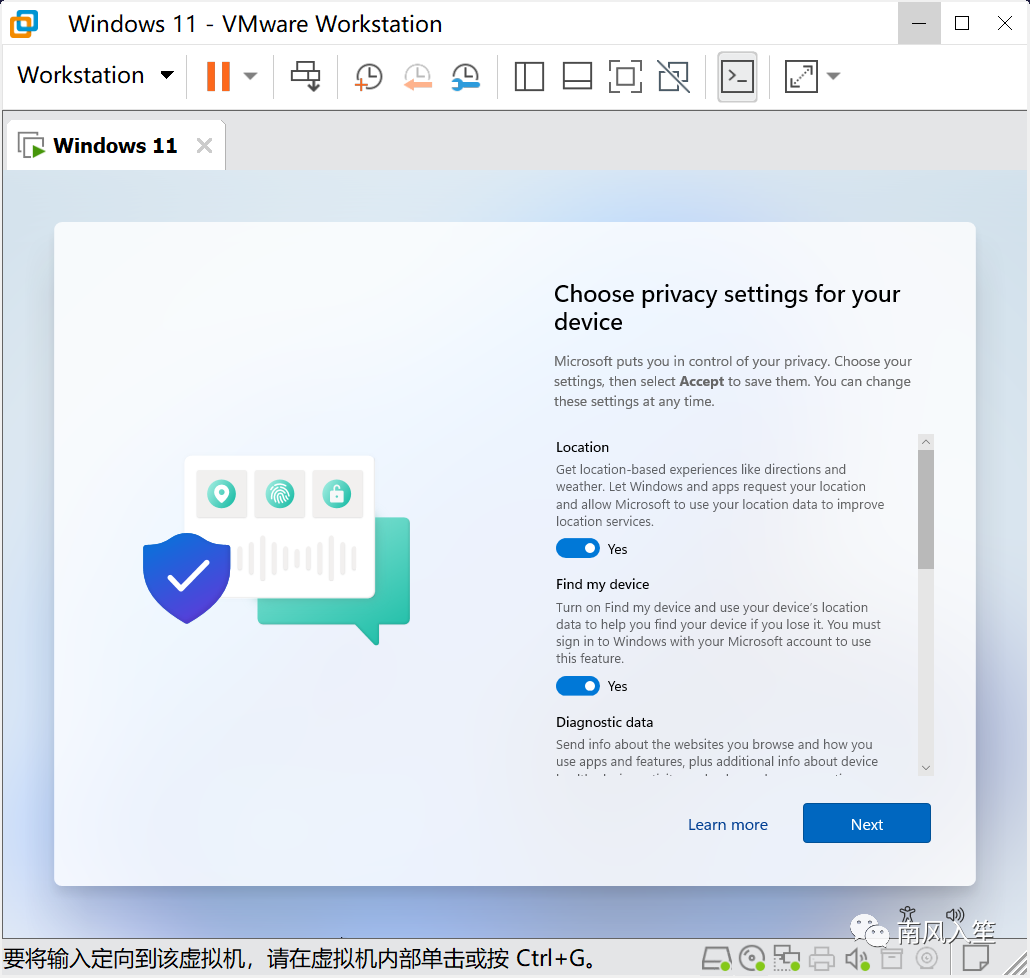Maximize the VMware Workstation window
Screen dimensions: 1030x978
[962, 24]
